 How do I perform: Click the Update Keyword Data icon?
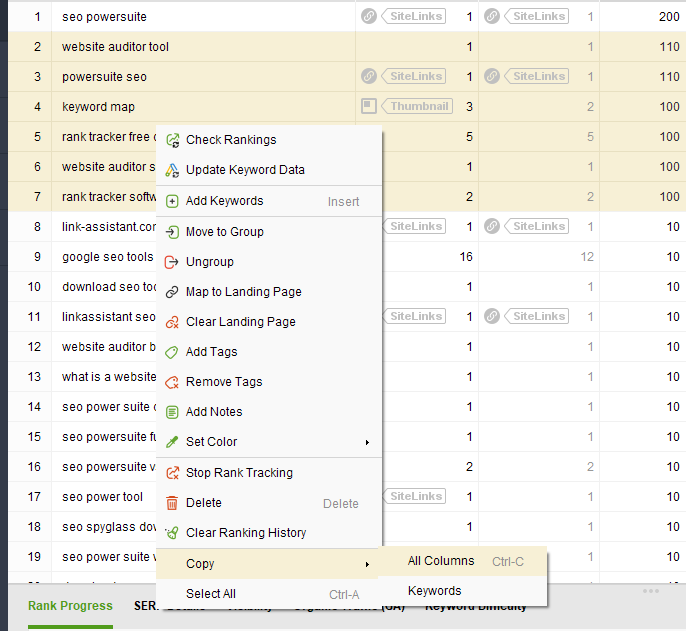click(x=172, y=170)
